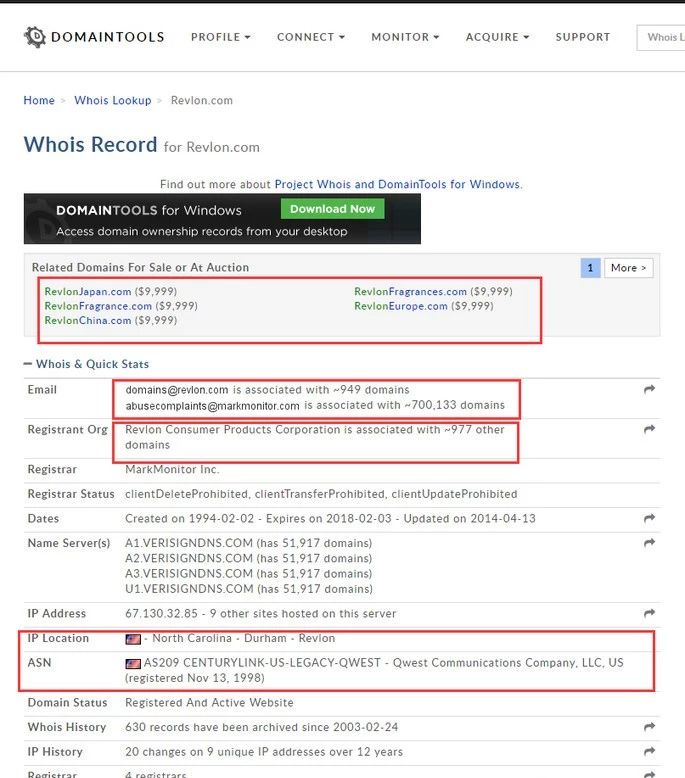Image resolution: width=685 pixels, height=778 pixels.
Task: Click the A3.VERISIGNDNS.COM name server
Action: [x=189, y=574]
